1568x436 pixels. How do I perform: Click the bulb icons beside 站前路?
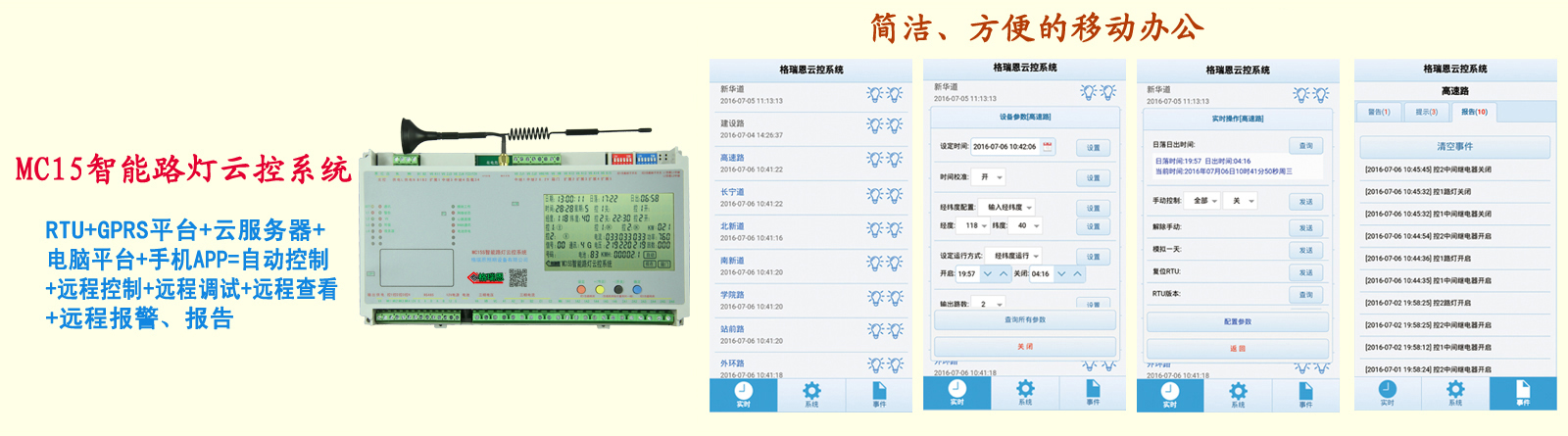pos(884,332)
